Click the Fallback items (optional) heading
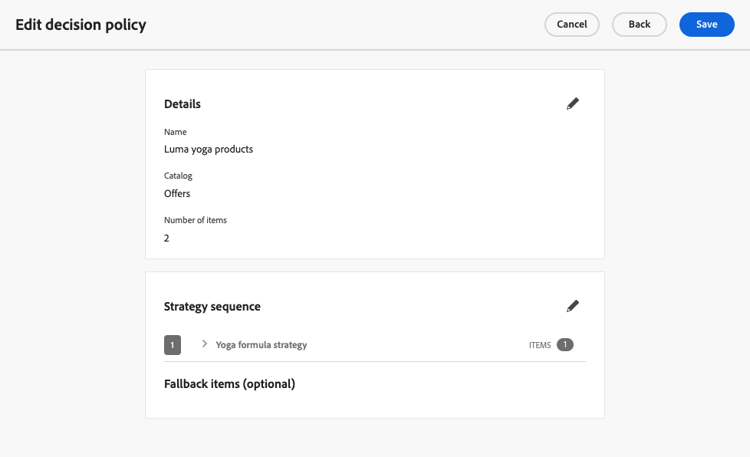Screen dimensions: 750x457 (229, 384)
